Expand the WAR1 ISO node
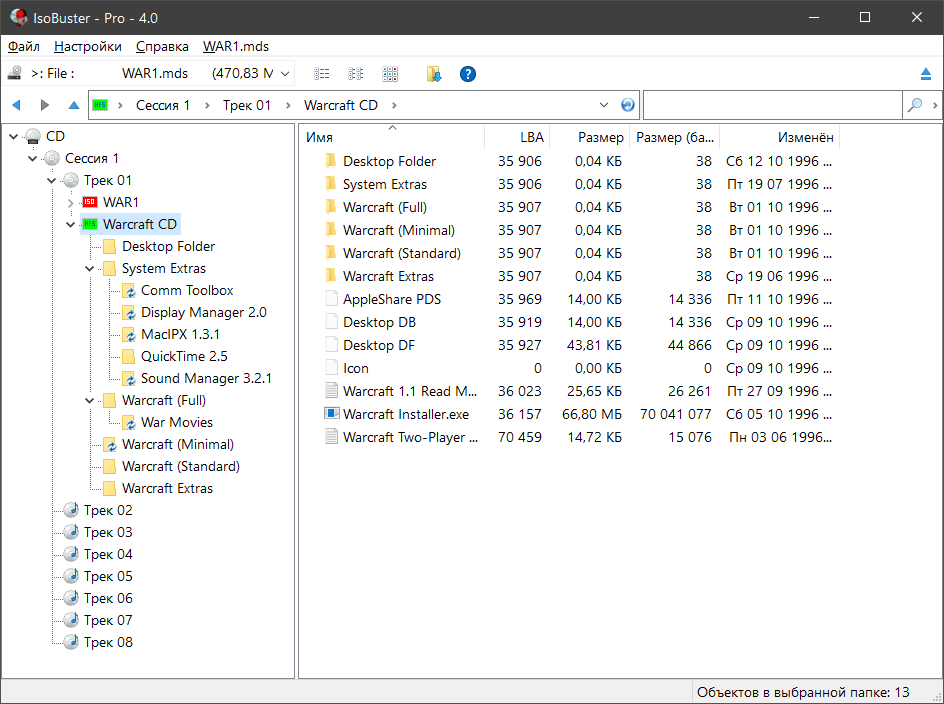Image resolution: width=944 pixels, height=704 pixels. tap(71, 202)
